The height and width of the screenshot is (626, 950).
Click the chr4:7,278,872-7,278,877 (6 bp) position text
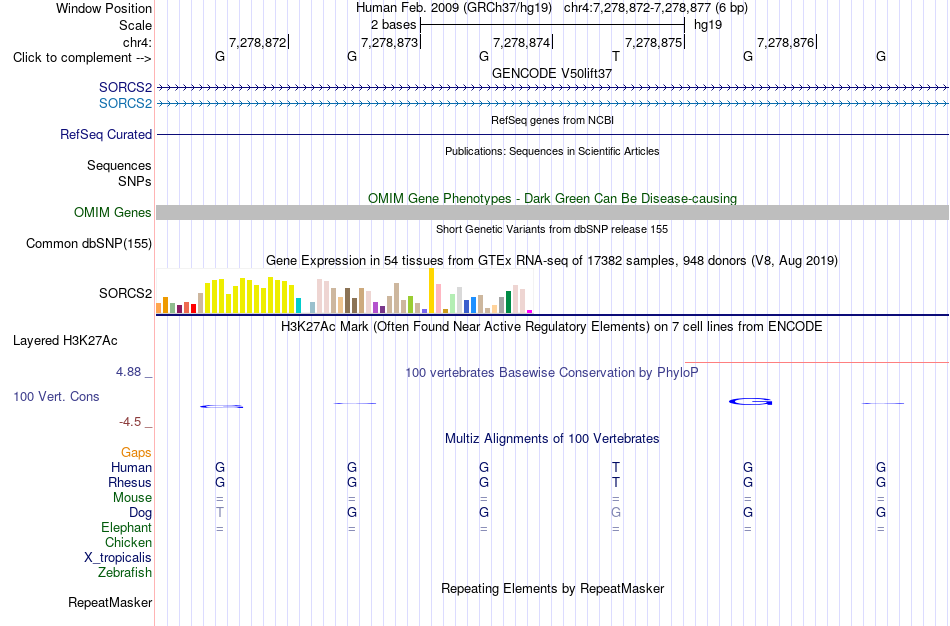(656, 8)
